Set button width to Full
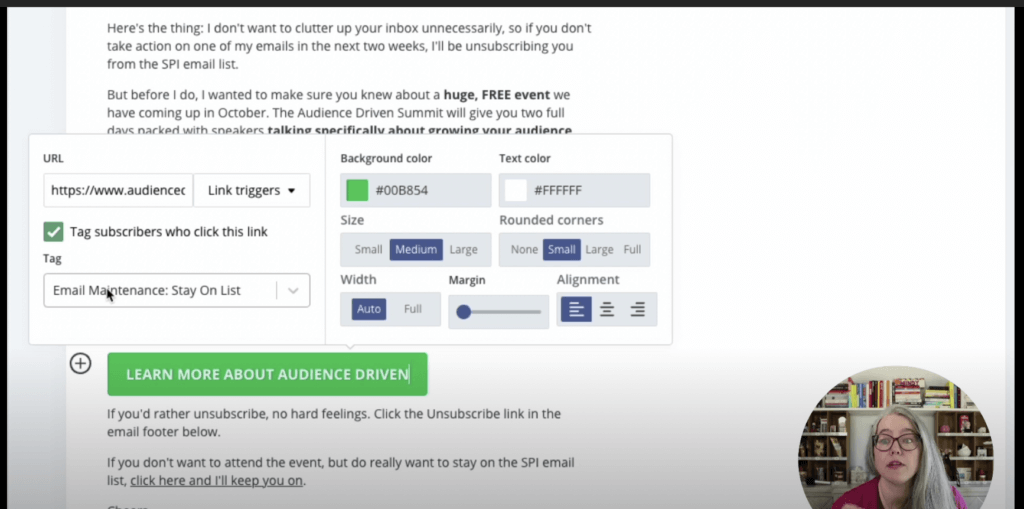Viewport: 1024px width, 509px height. point(413,309)
